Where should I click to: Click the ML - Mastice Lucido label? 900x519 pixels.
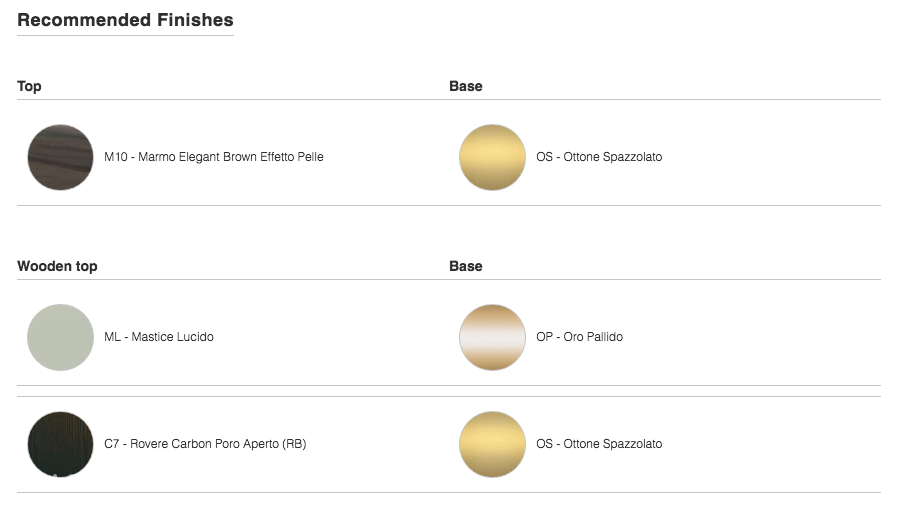[158, 337]
